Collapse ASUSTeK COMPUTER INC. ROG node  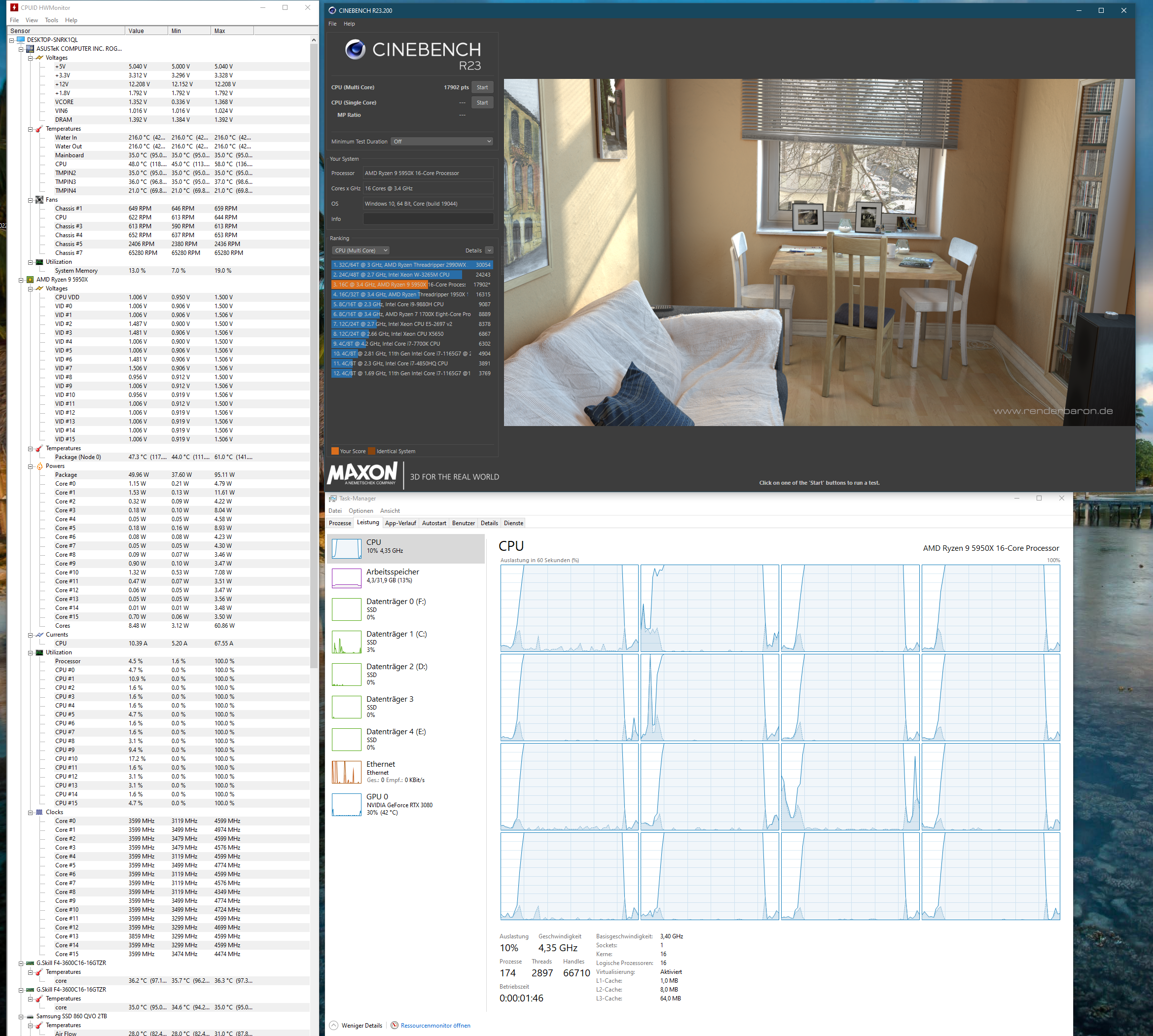coord(21,49)
